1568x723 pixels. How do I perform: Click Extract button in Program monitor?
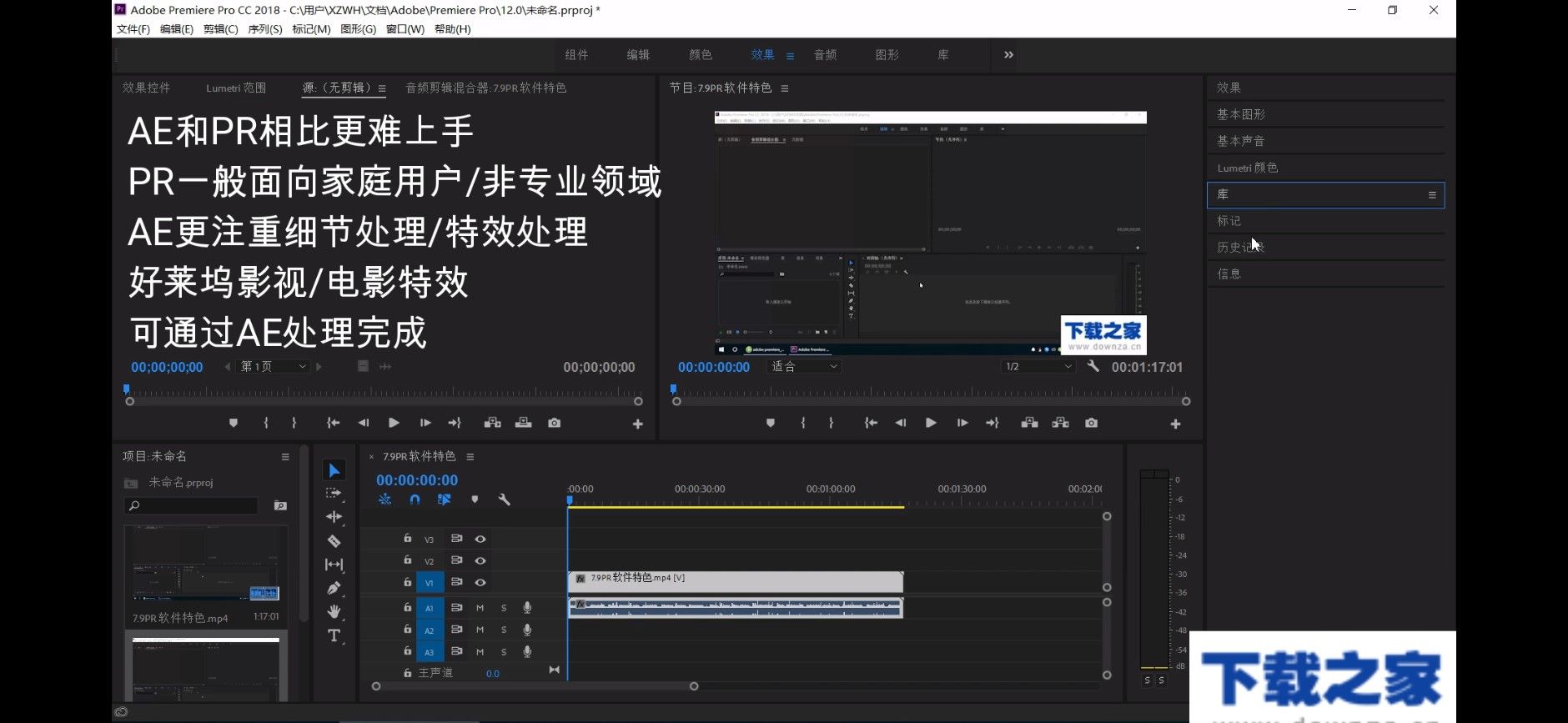(x=1060, y=423)
